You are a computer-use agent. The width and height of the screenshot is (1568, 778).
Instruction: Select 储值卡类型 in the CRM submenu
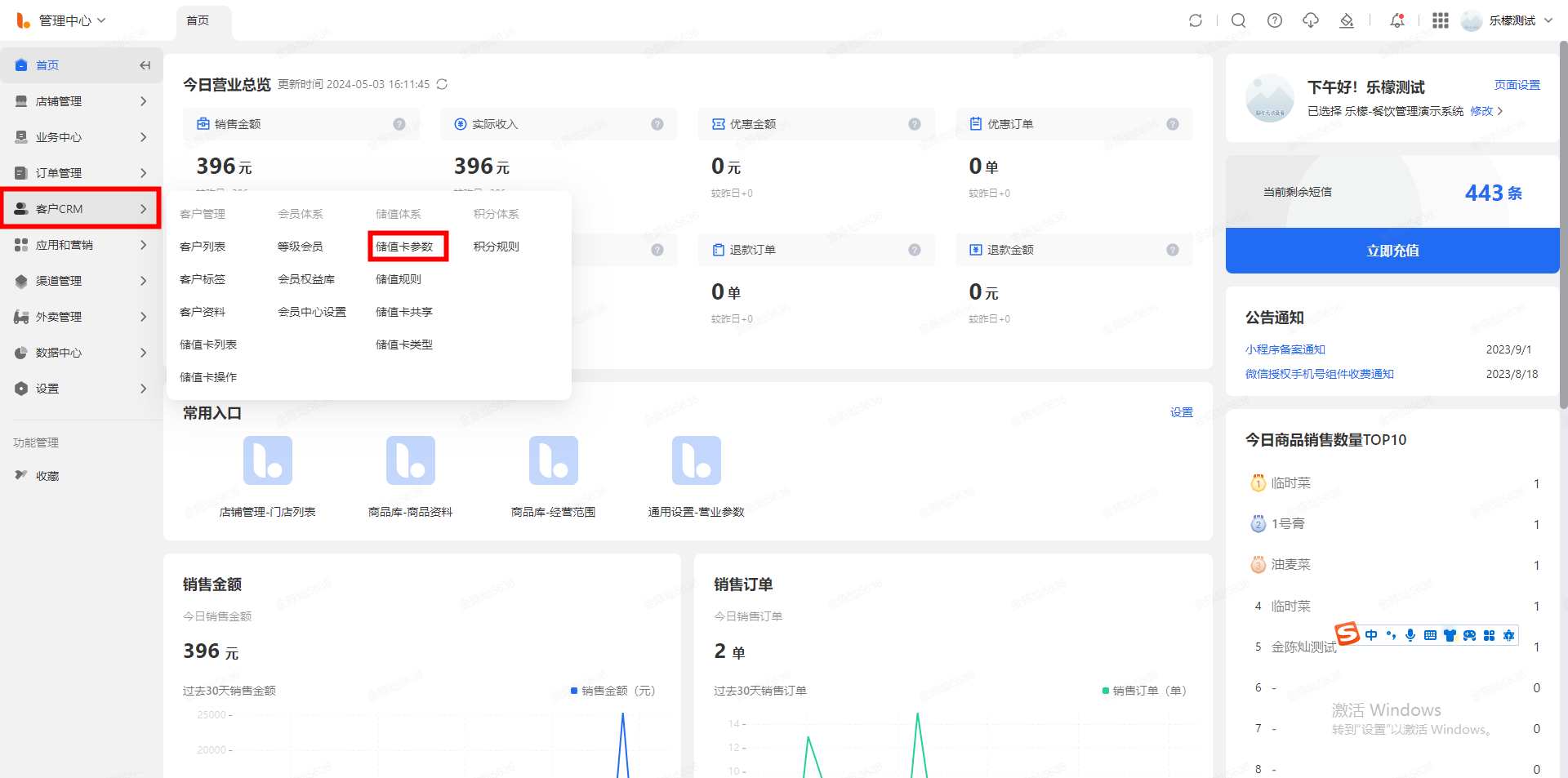coord(404,345)
